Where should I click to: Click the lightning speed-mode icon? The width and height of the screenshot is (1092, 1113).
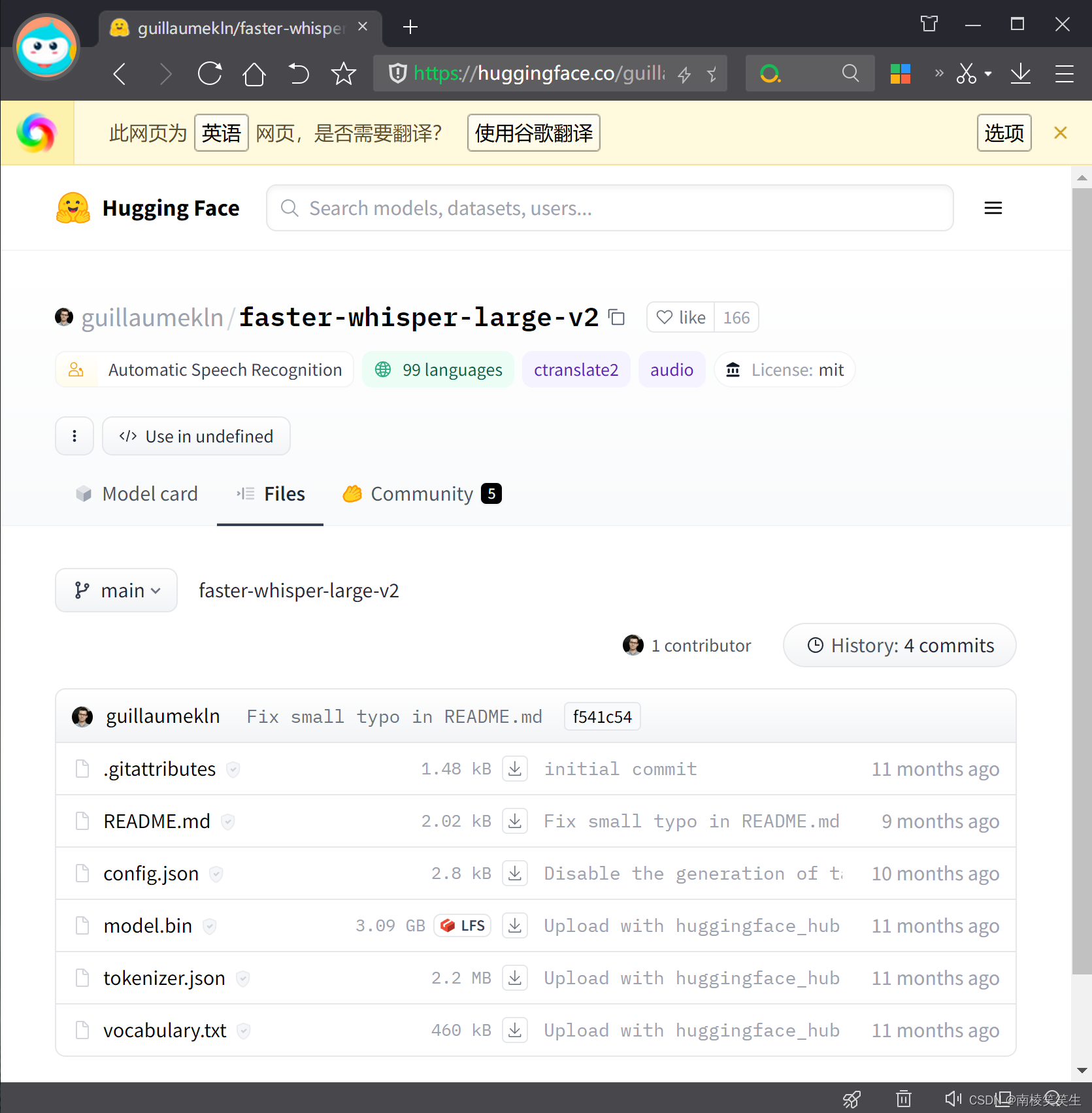684,75
